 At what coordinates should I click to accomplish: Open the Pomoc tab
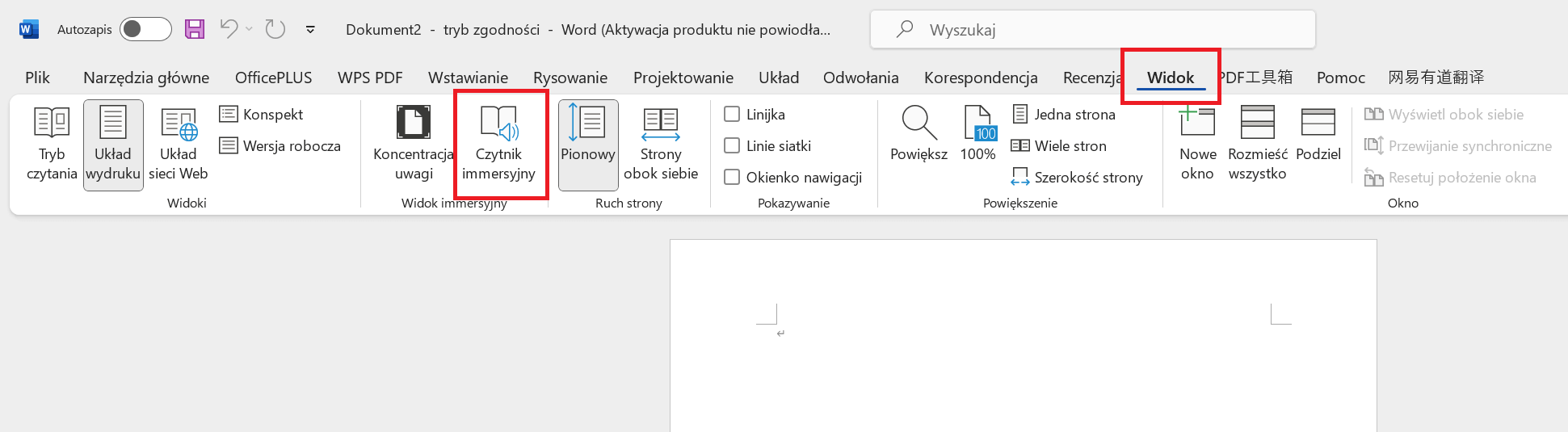tap(1341, 78)
